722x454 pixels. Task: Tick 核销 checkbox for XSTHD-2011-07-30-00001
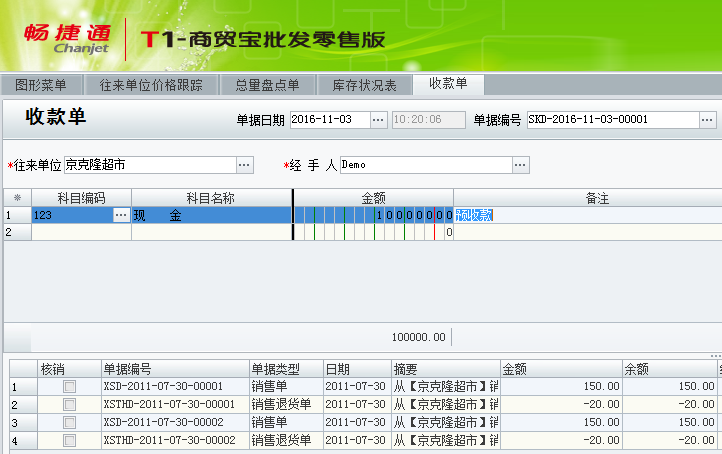tap(70, 404)
